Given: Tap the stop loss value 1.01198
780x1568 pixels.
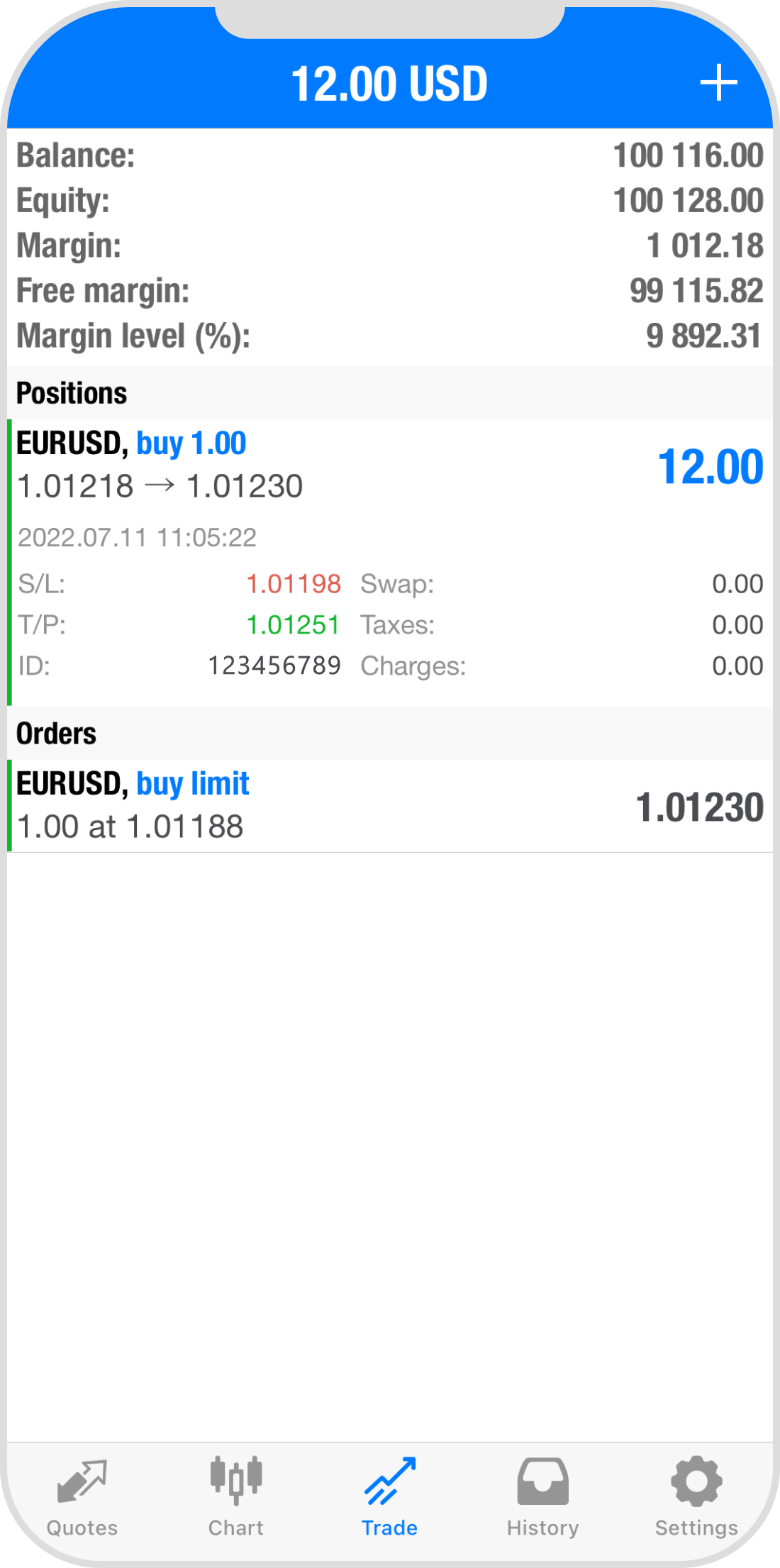Looking at the screenshot, I should pos(294,584).
